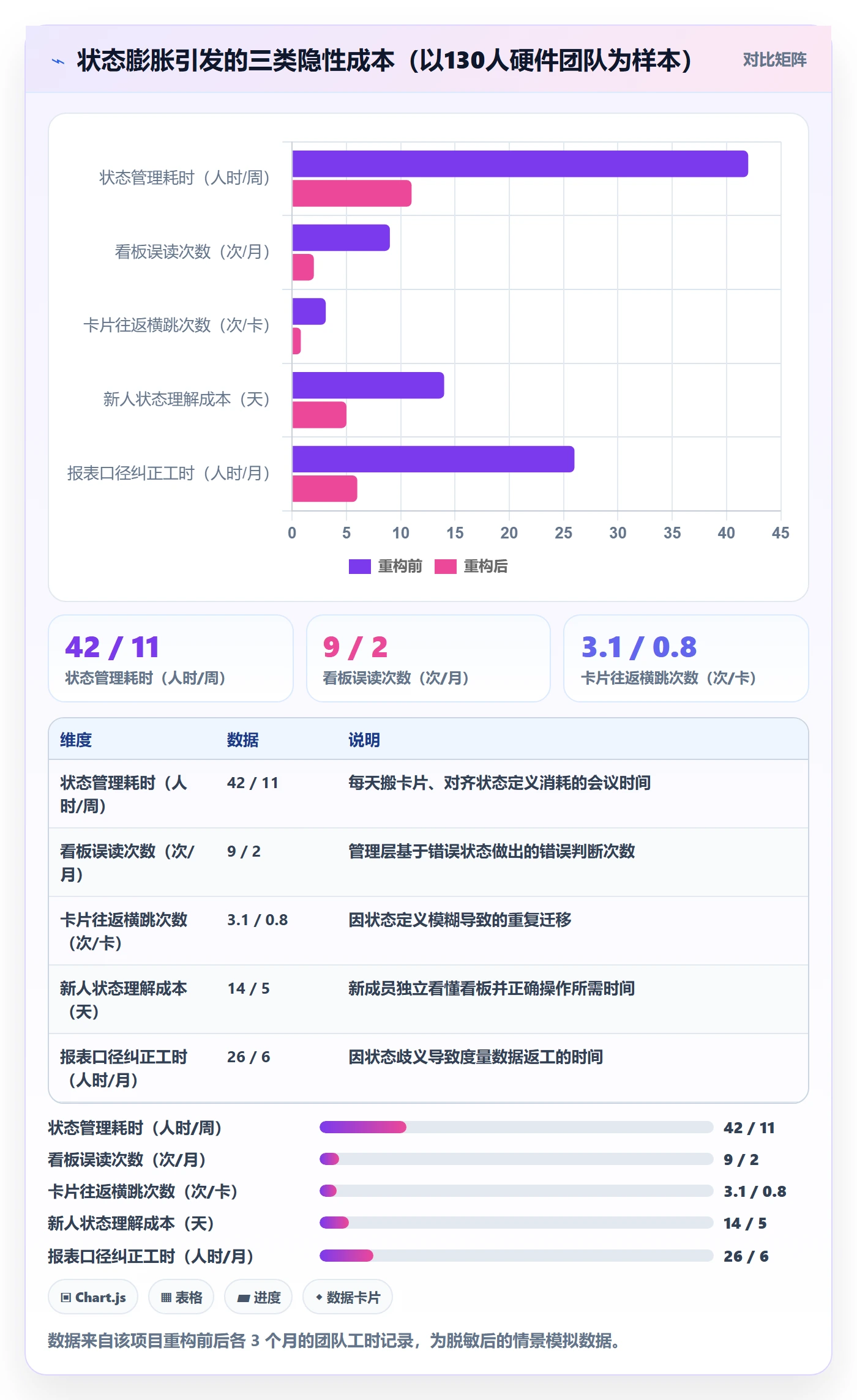Click the purple 新人状态理解成本 chart bar

tap(368, 385)
